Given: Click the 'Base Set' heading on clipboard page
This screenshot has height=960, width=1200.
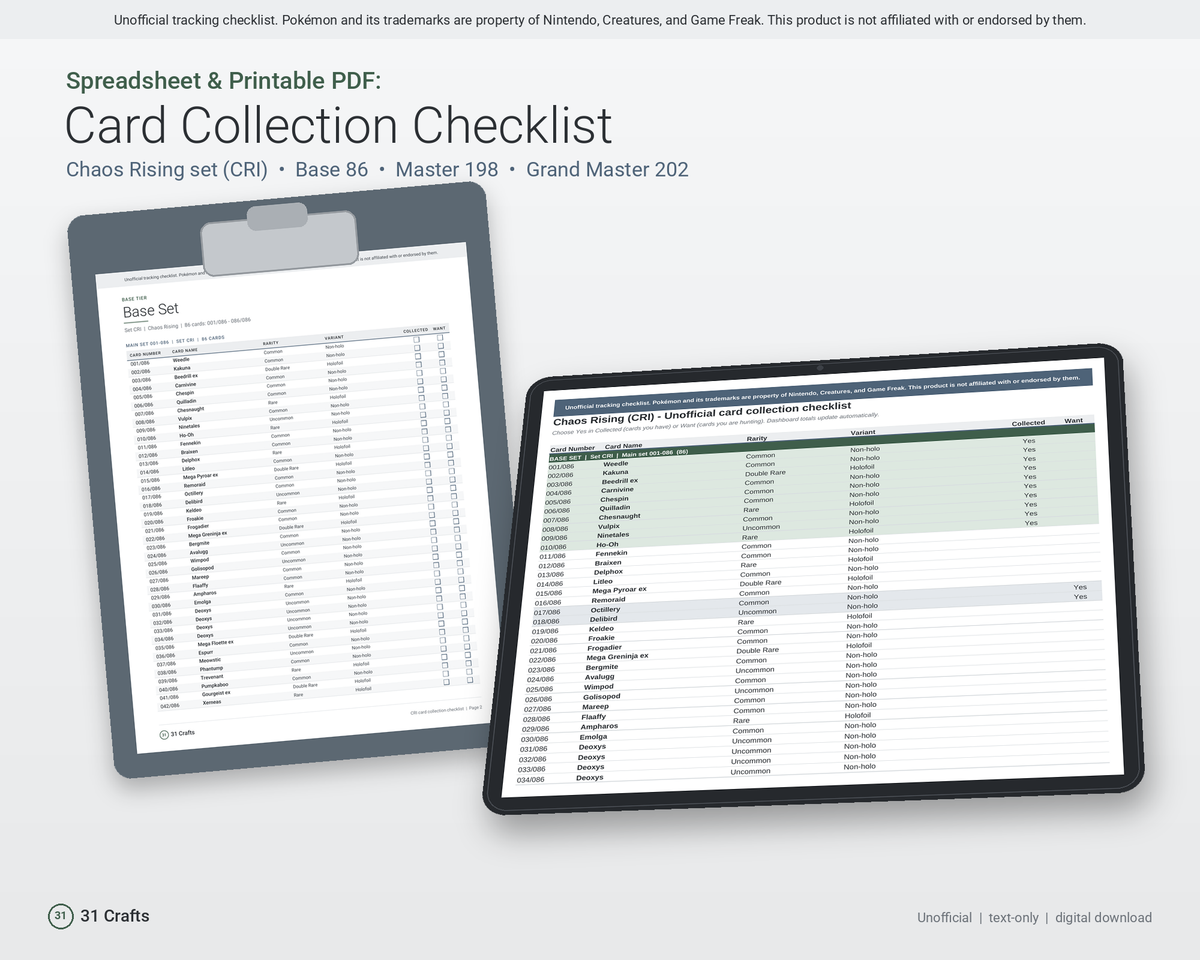Looking at the screenshot, I should [151, 311].
